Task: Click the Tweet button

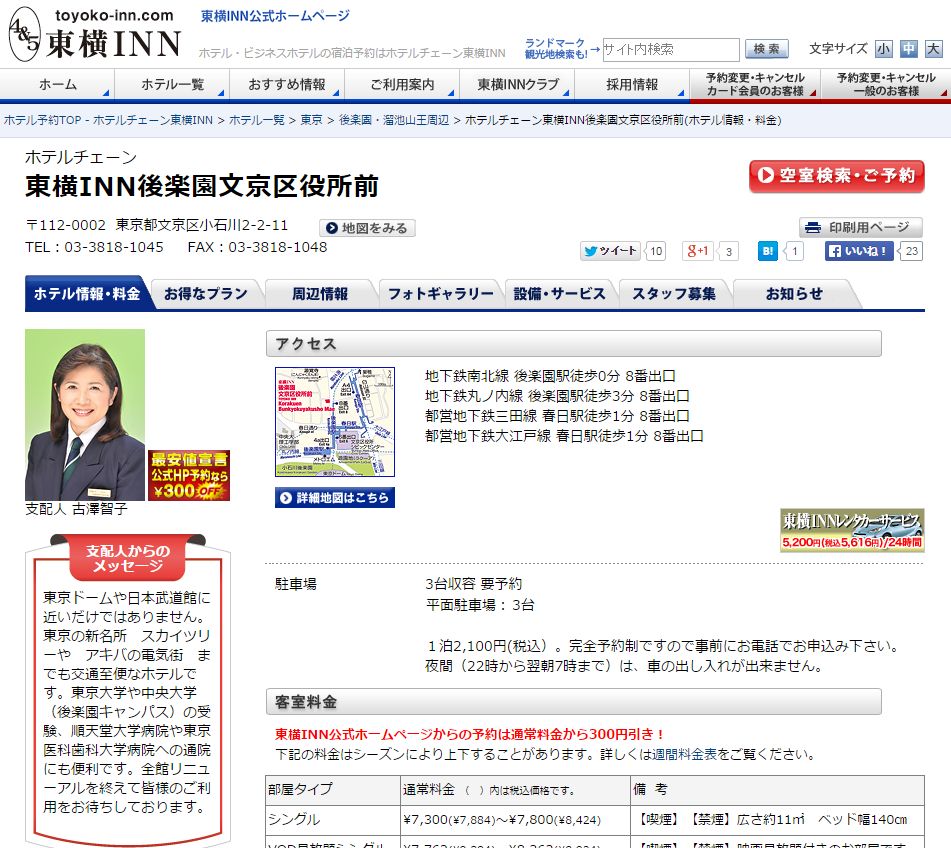Action: [610, 251]
